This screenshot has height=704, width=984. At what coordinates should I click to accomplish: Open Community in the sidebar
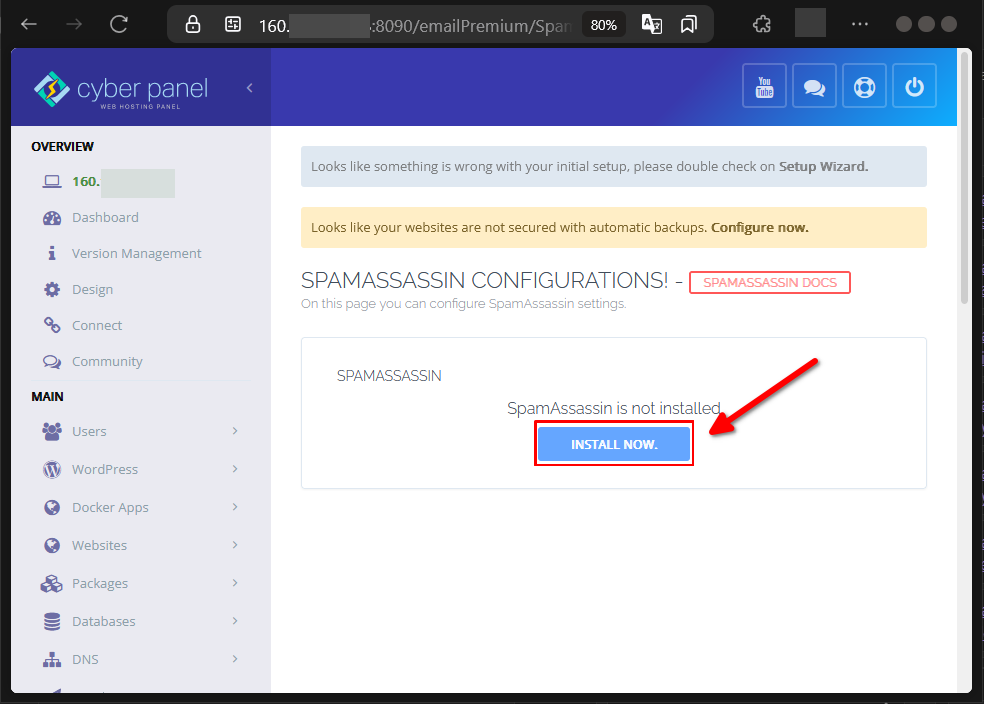[x=107, y=362]
